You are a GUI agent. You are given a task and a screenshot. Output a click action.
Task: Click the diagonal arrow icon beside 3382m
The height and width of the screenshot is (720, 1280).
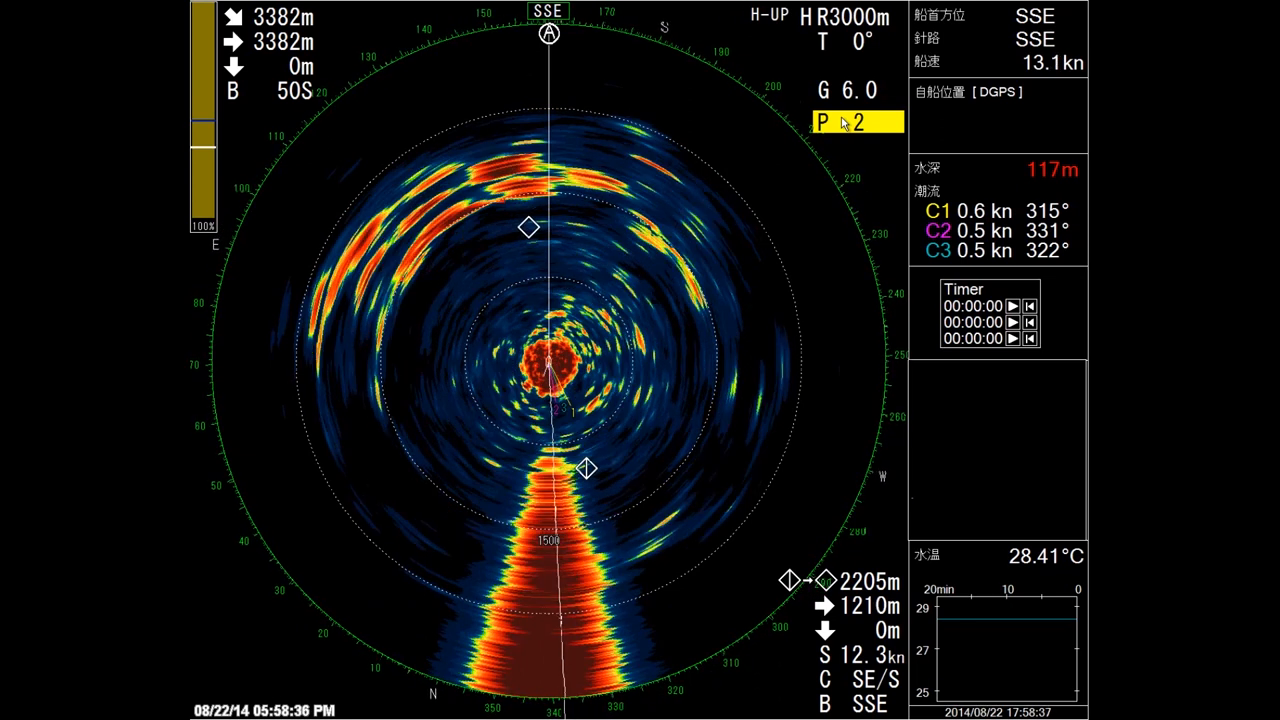click(x=237, y=17)
